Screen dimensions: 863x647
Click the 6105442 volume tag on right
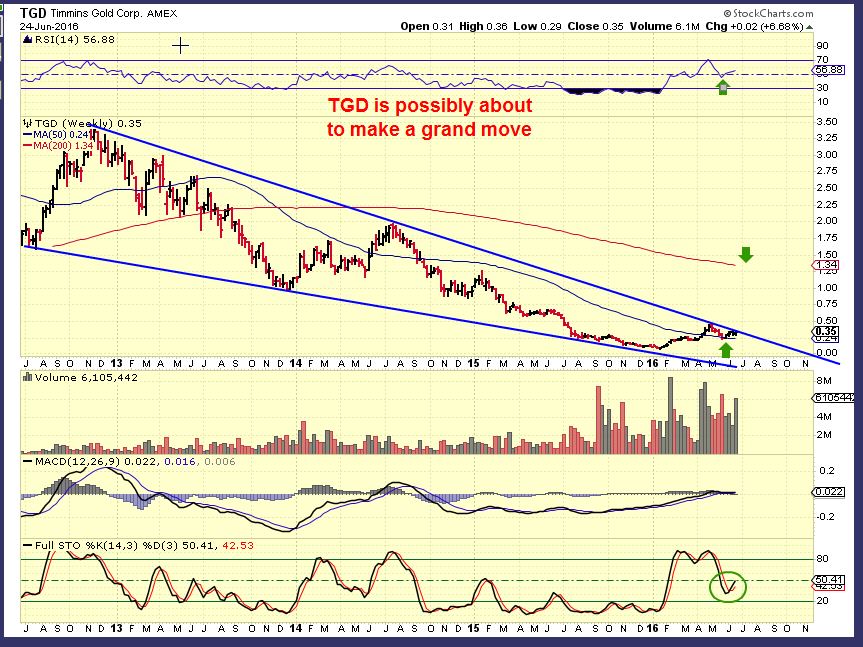click(x=833, y=398)
